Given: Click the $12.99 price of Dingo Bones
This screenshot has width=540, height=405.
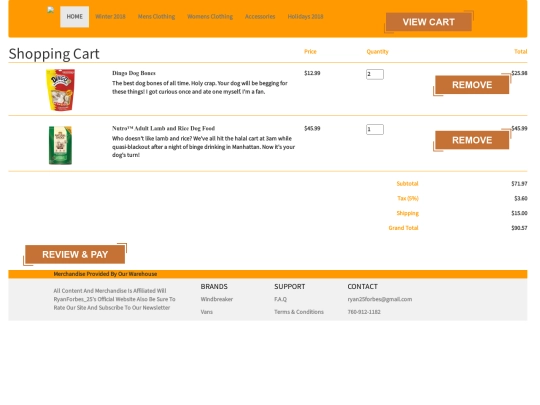Looking at the screenshot, I should coord(312,73).
